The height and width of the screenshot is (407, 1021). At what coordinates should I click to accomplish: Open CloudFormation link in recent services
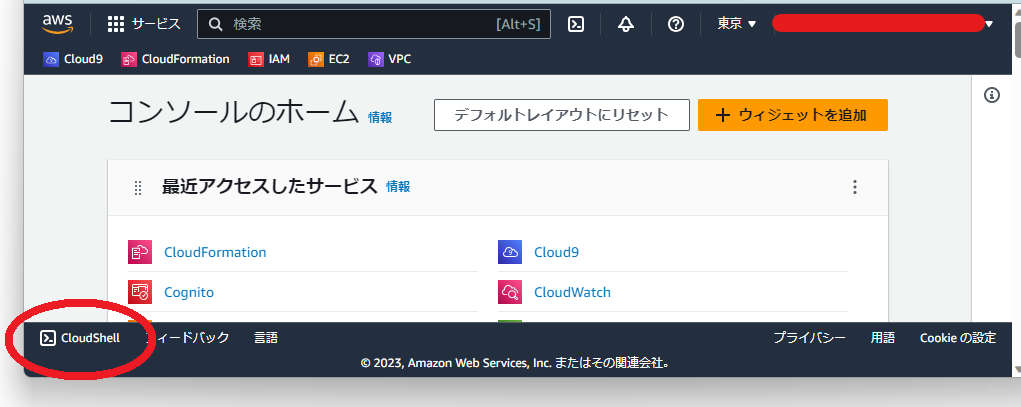pyautogui.click(x=215, y=252)
